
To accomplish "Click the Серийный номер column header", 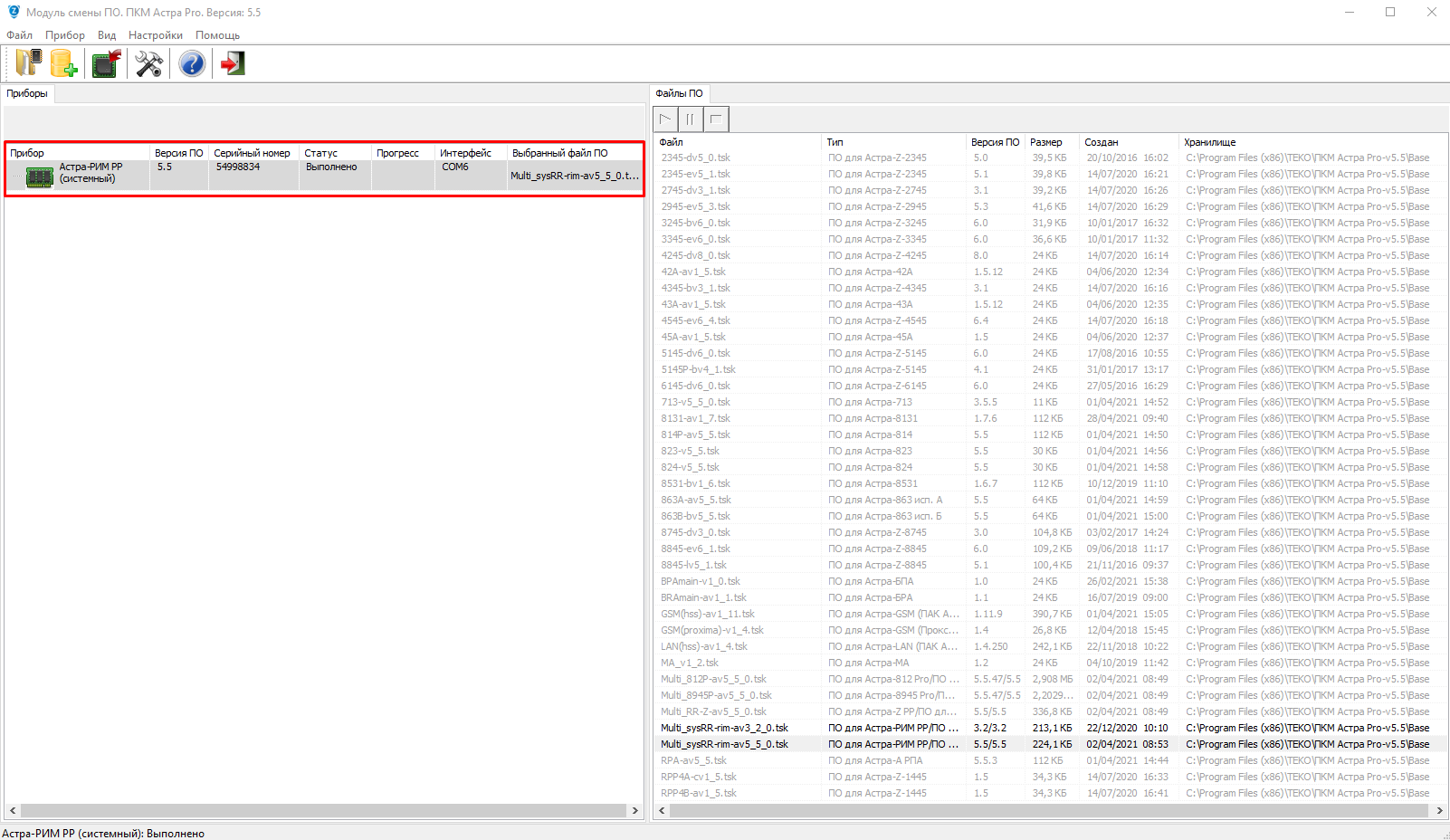I will 253,153.
